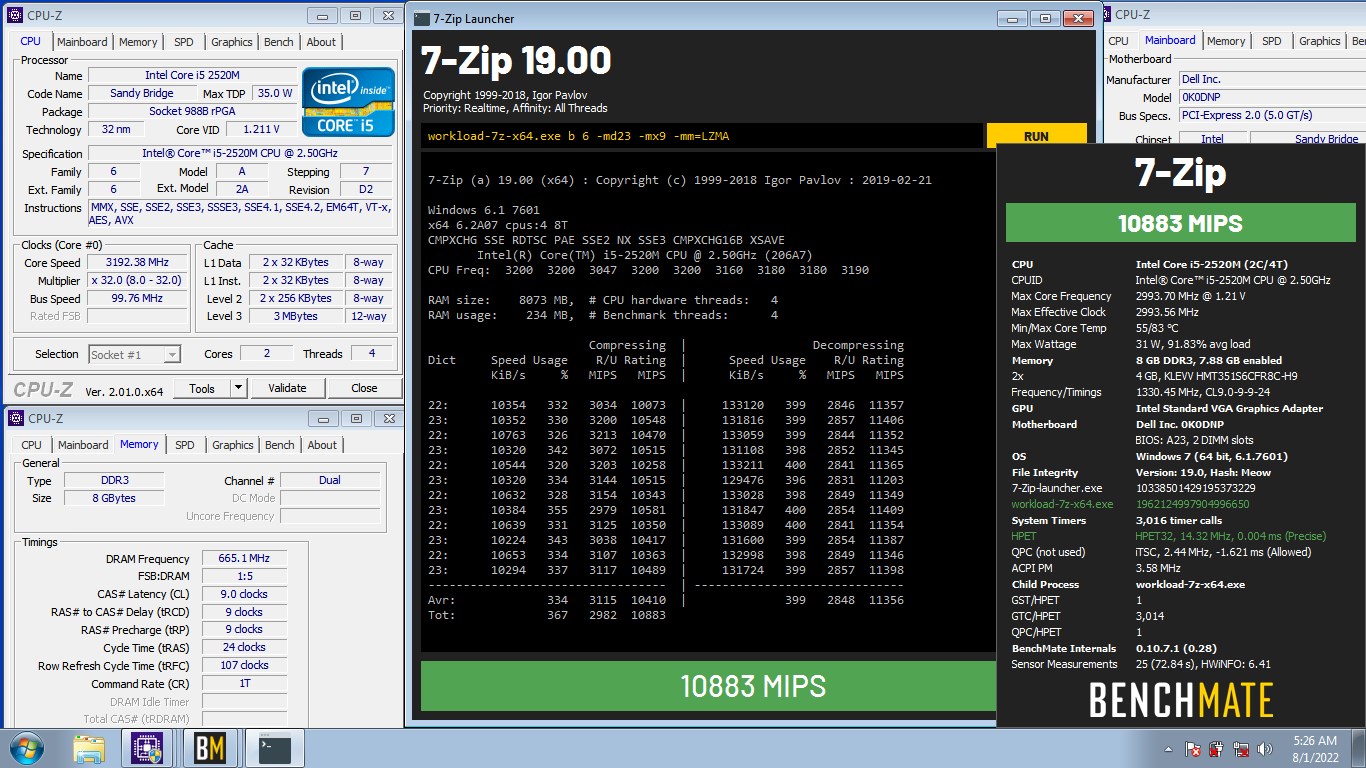1366x768 pixels.
Task: Show hidden system tray icons arrow
Action: coord(1168,749)
